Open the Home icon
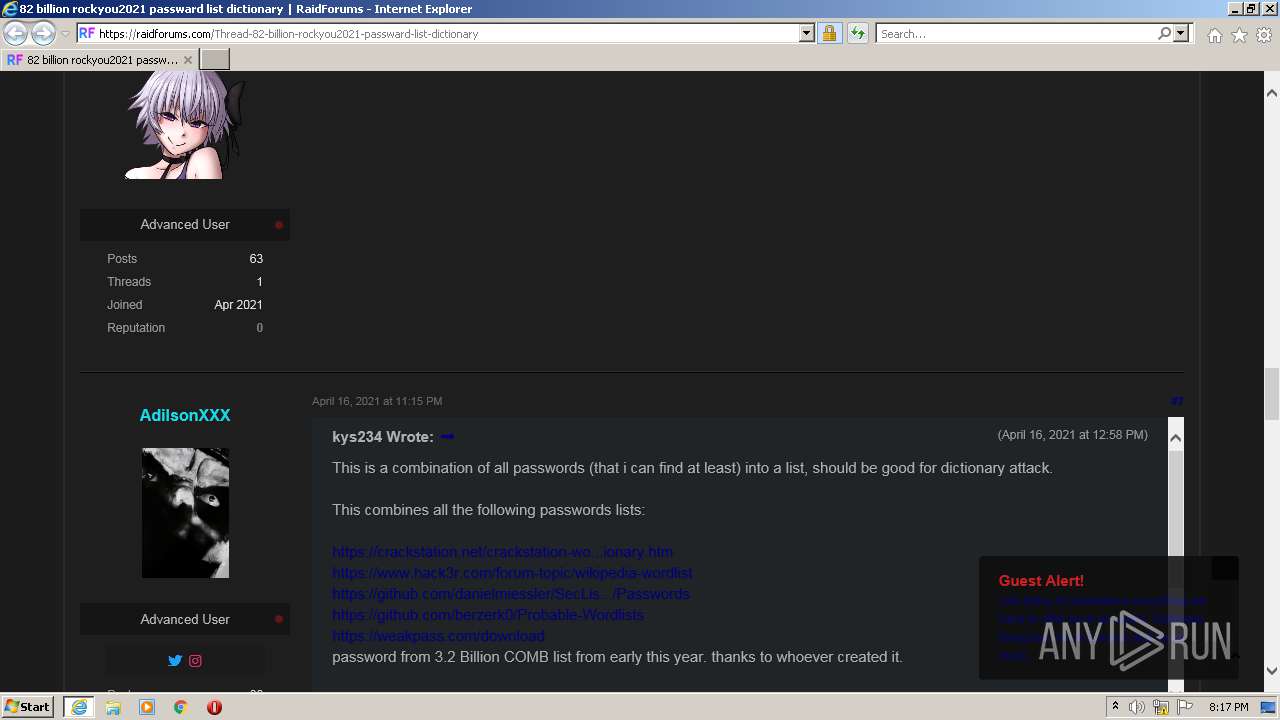1280x720 pixels. pyautogui.click(x=1214, y=35)
